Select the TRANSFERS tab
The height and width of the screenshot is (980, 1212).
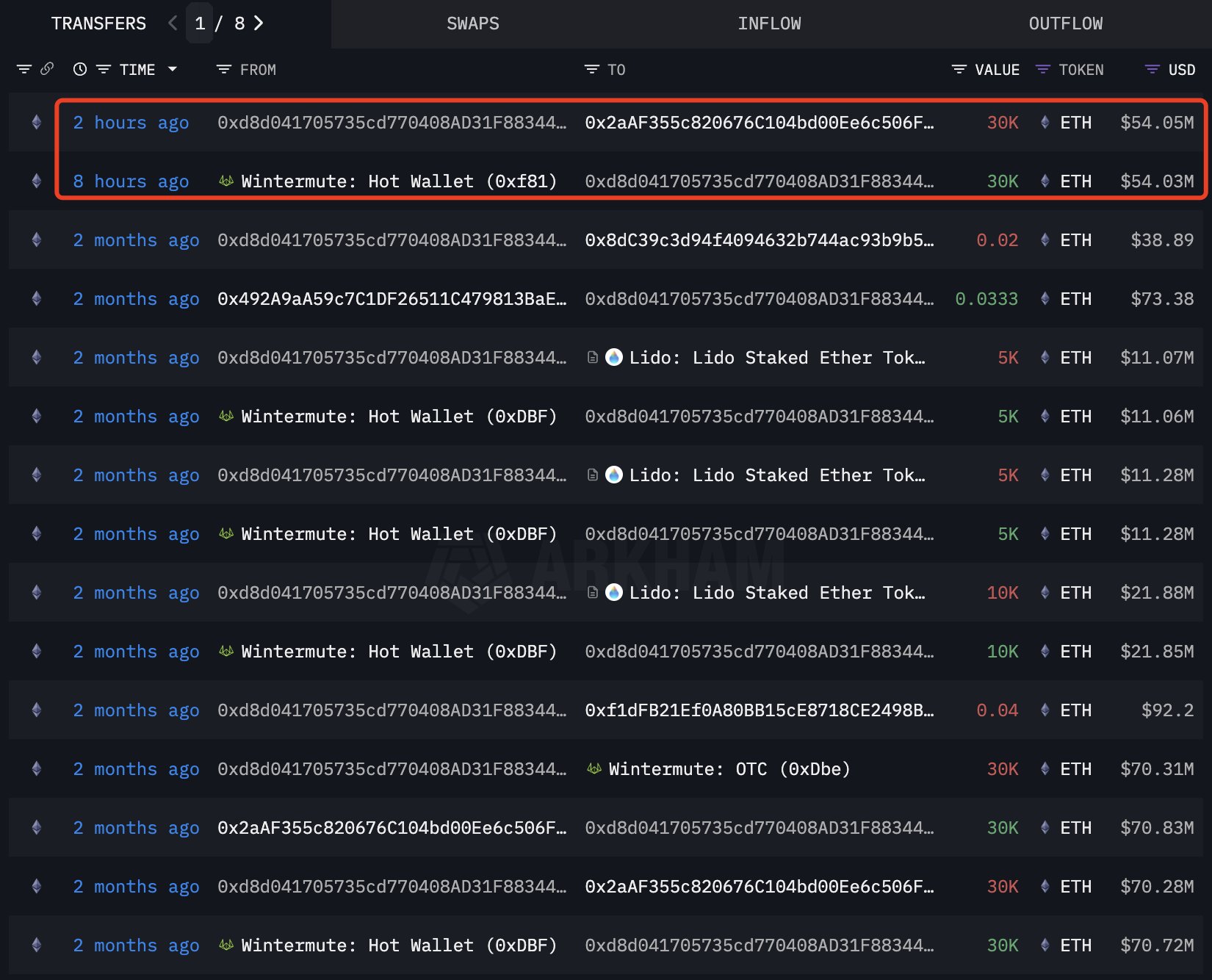pos(98,24)
